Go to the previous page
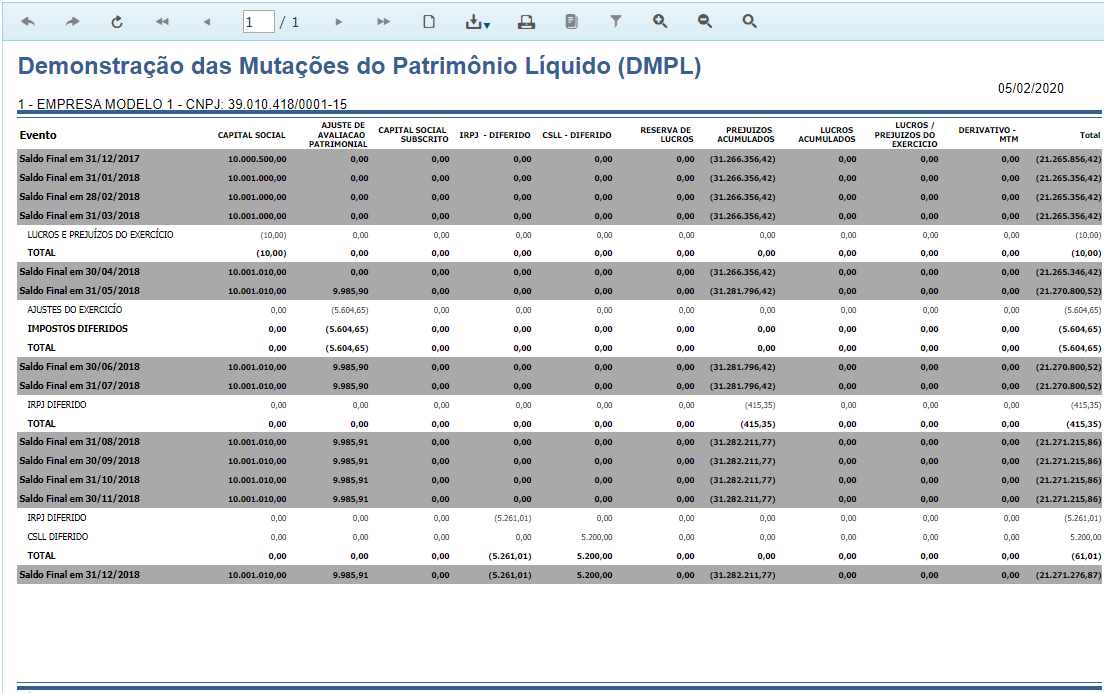 [206, 20]
